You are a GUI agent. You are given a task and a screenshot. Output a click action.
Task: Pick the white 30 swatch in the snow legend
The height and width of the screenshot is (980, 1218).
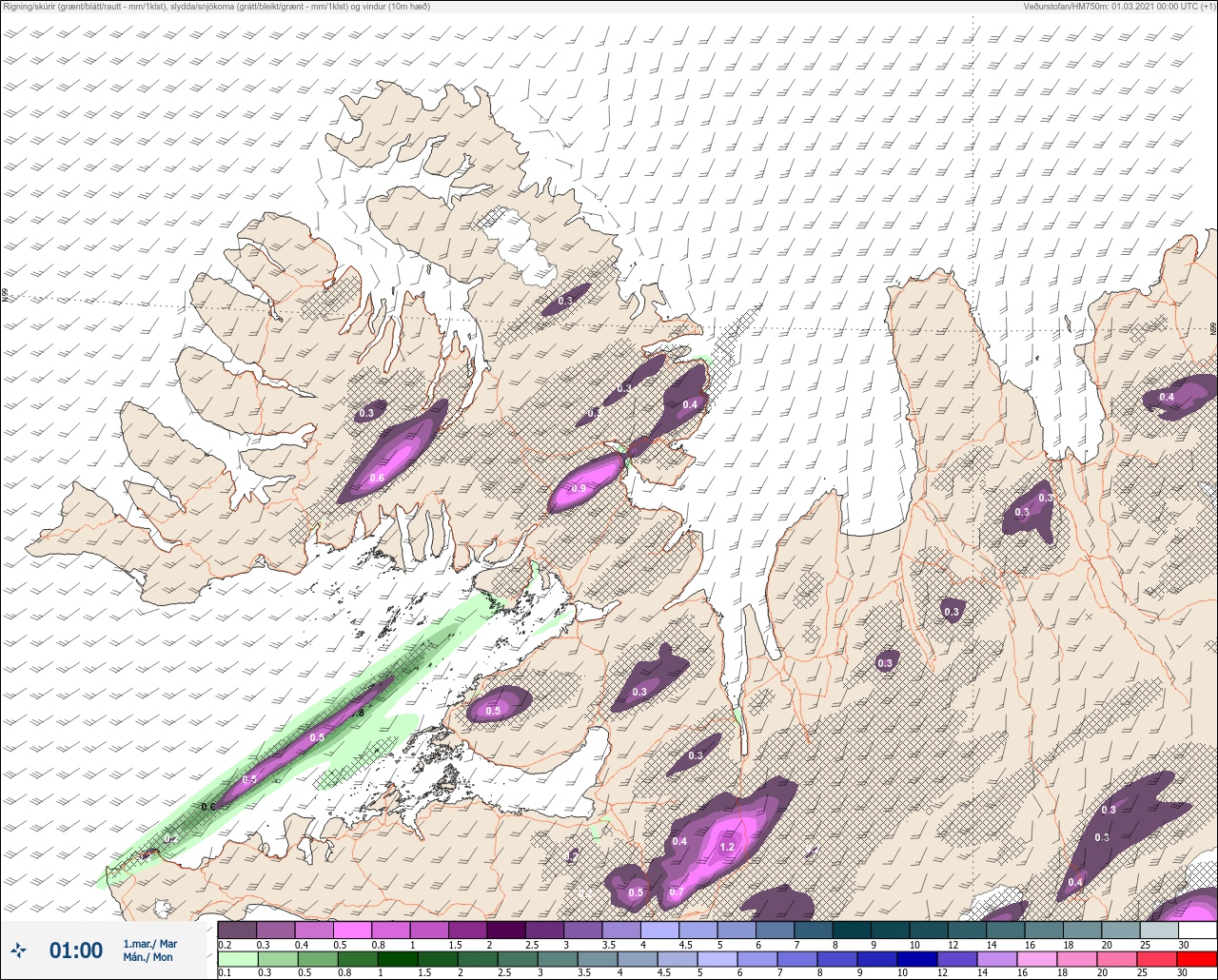pyautogui.click(x=1197, y=930)
